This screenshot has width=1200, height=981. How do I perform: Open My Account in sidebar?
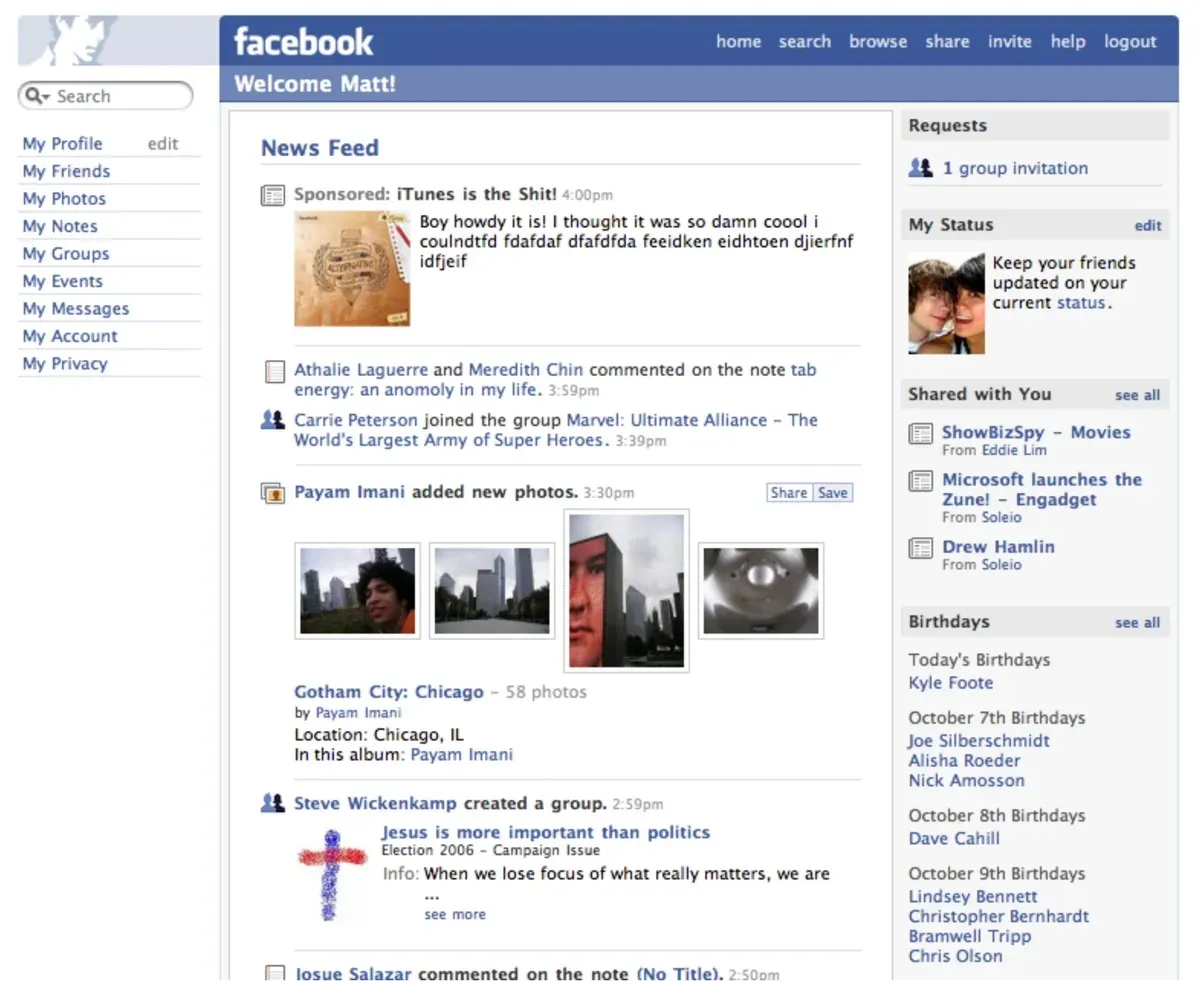pos(70,336)
